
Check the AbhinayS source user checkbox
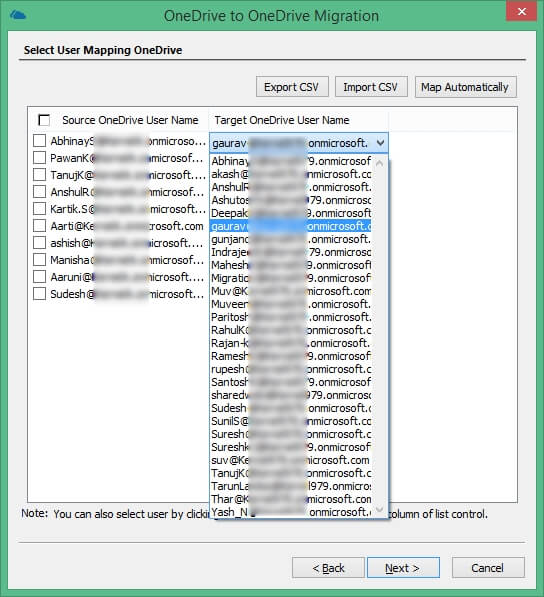tap(40, 140)
